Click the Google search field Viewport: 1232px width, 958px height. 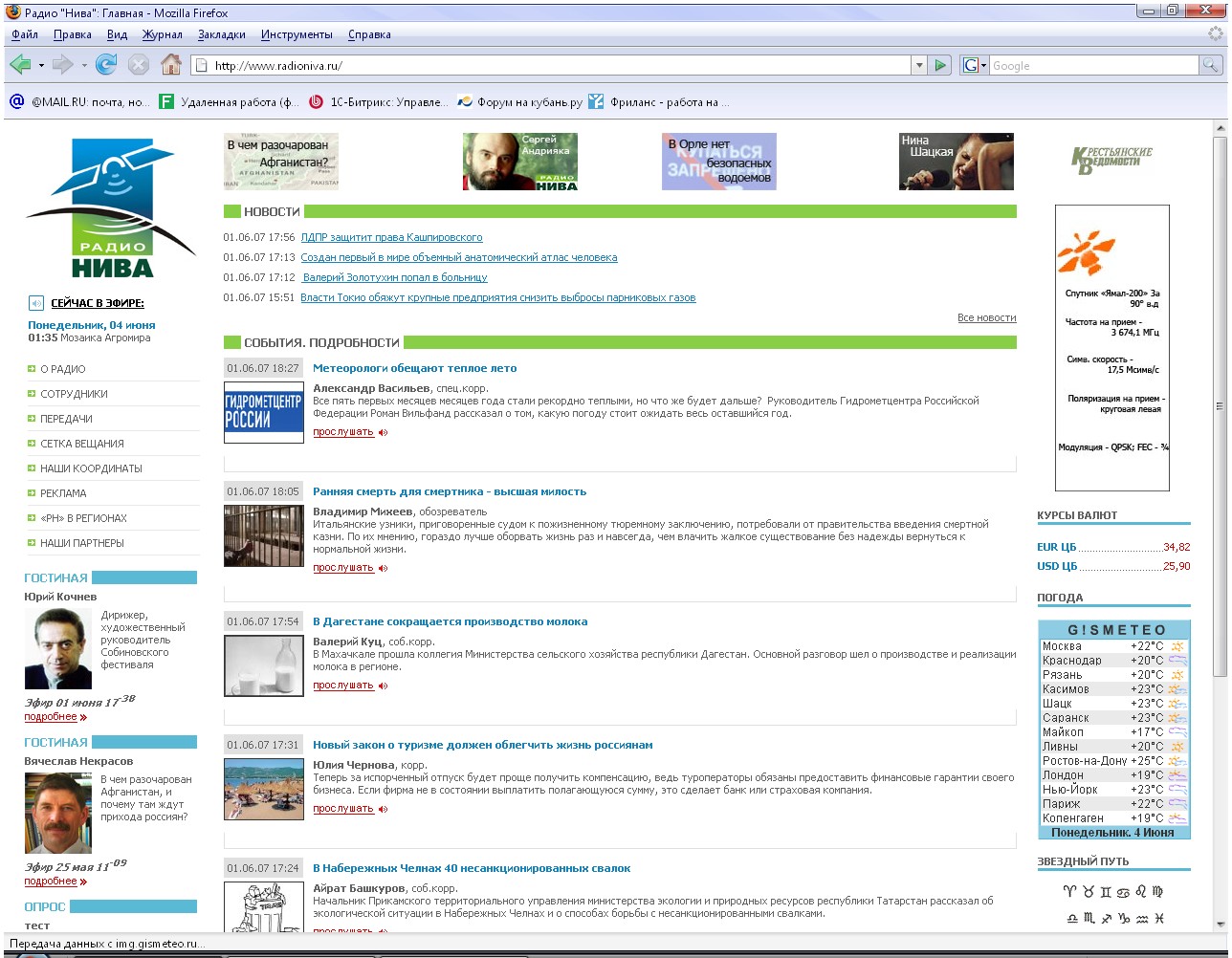[1094, 65]
